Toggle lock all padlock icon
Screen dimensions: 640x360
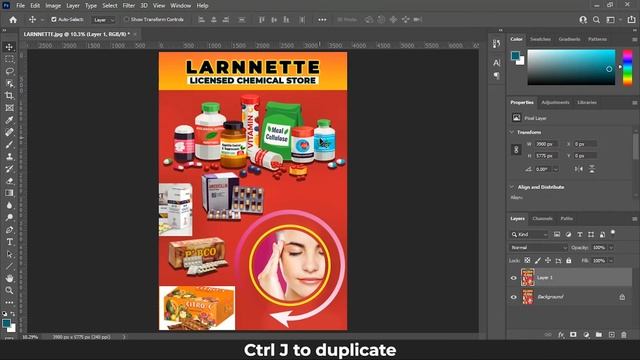[x=569, y=260]
